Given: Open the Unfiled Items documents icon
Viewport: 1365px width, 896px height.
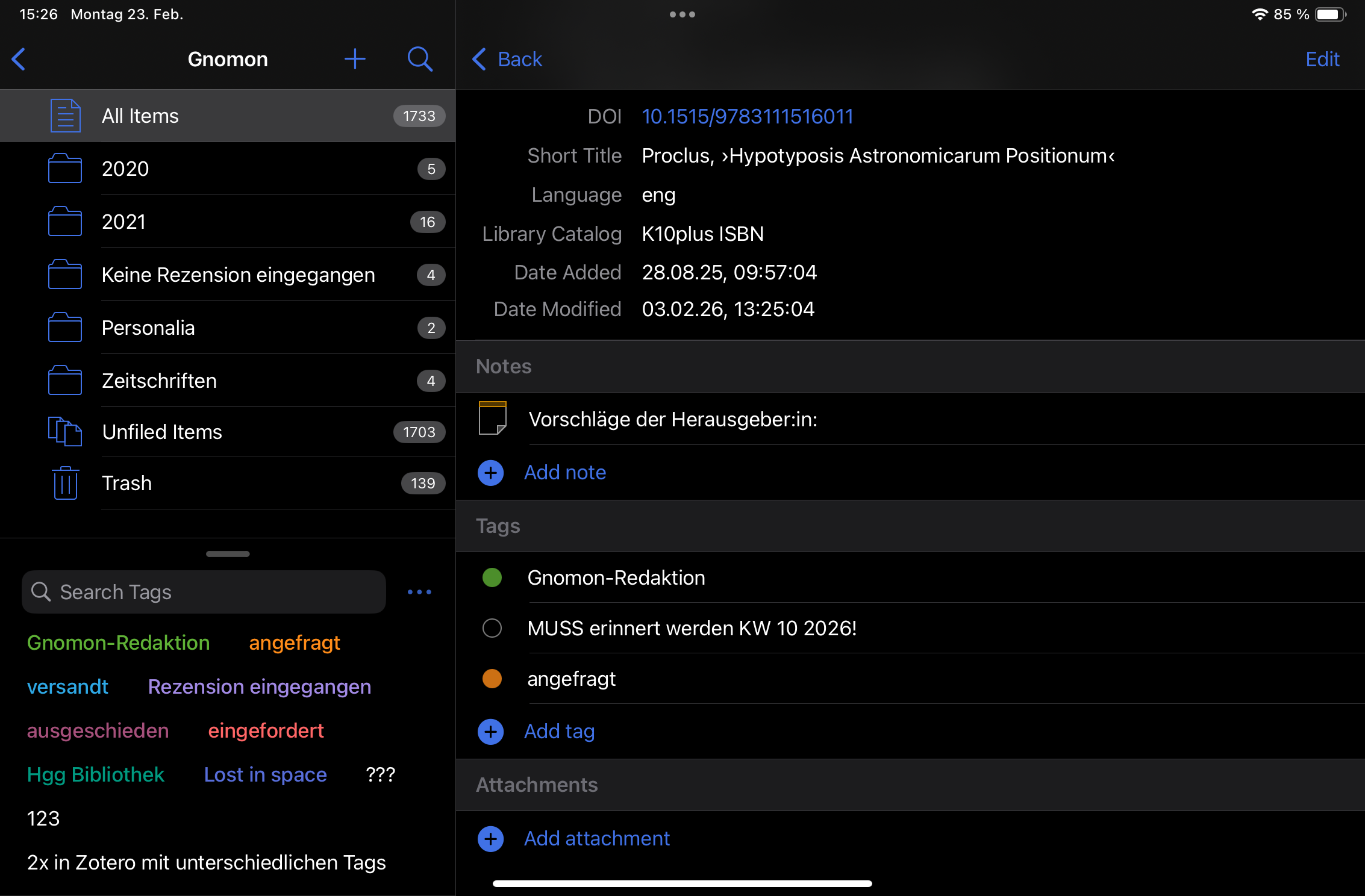Looking at the screenshot, I should [x=64, y=432].
